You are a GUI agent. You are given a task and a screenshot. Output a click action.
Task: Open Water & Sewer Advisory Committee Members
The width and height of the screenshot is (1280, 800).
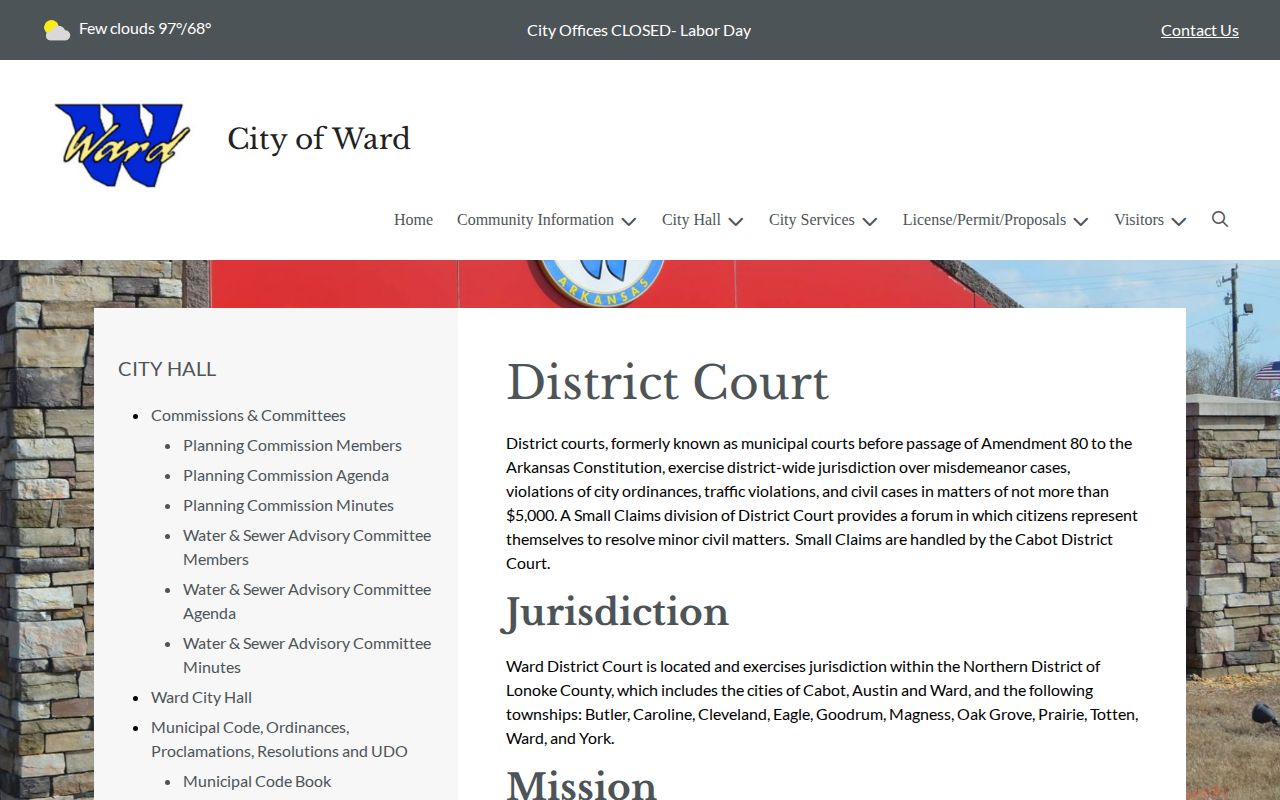coord(307,547)
